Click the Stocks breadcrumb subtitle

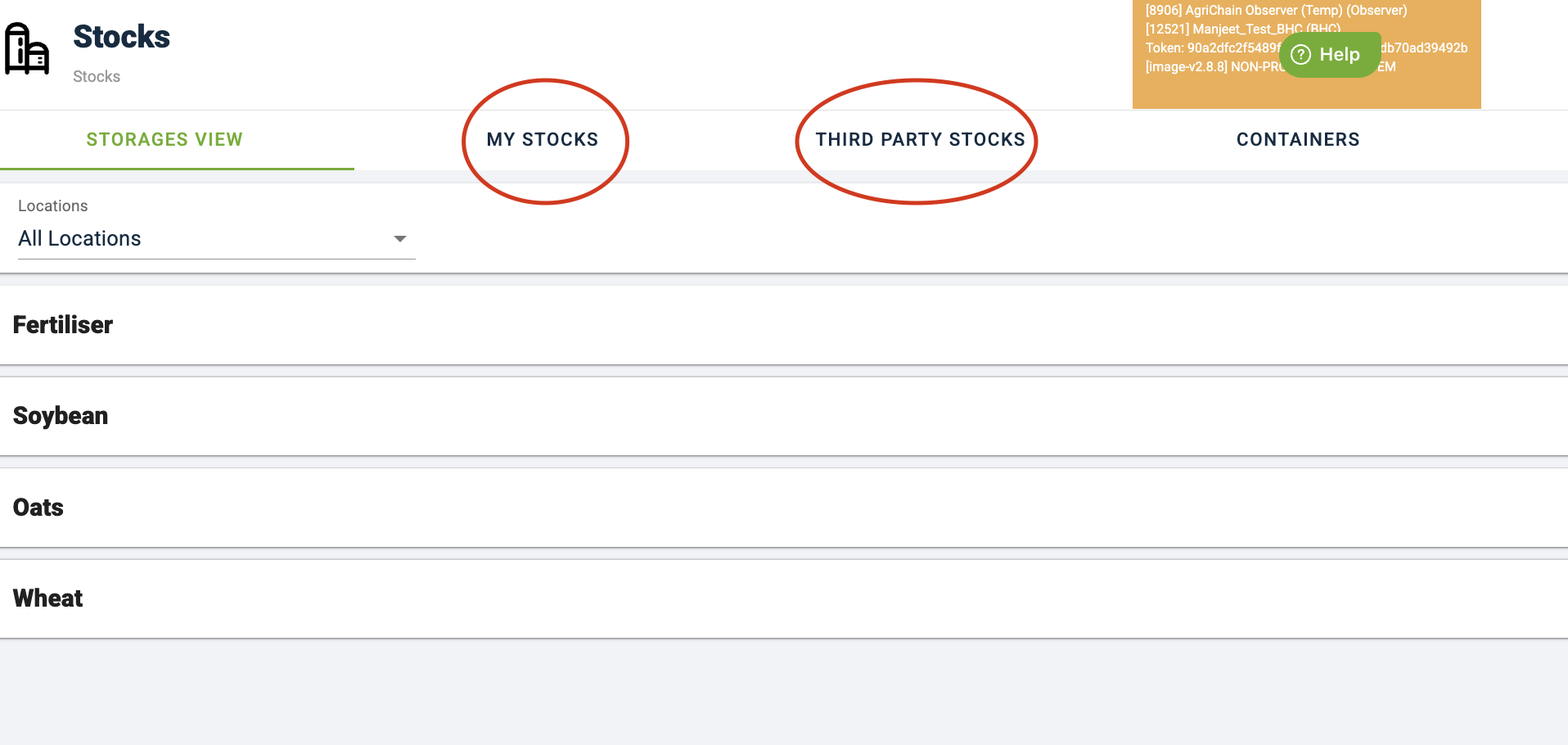(97, 76)
